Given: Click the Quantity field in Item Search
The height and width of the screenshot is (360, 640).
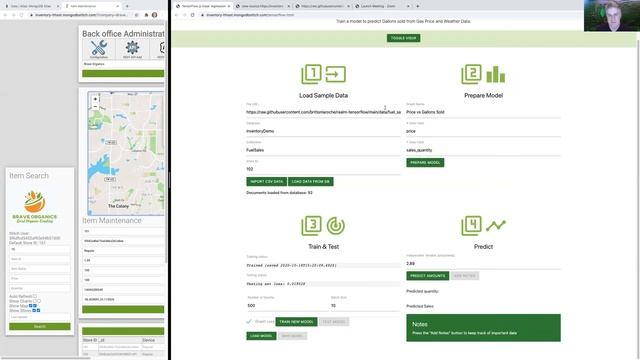Looking at the screenshot, I should [40, 288].
